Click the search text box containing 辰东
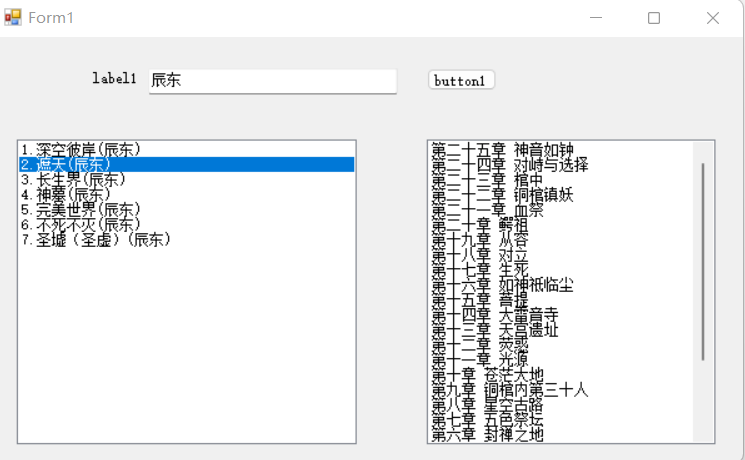The height and width of the screenshot is (460, 745). pyautogui.click(x=272, y=81)
